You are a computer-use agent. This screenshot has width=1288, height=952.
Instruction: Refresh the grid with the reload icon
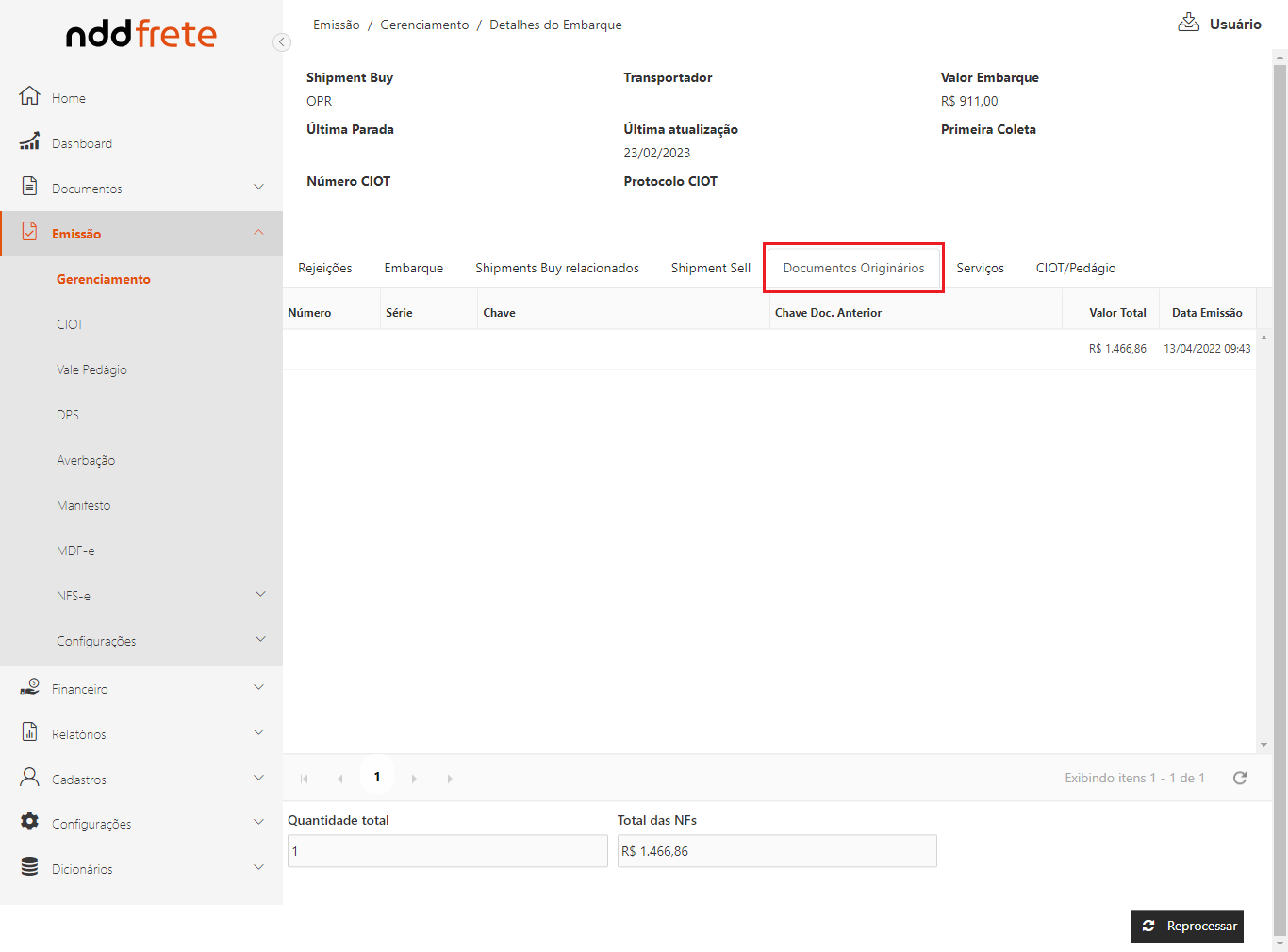point(1240,778)
